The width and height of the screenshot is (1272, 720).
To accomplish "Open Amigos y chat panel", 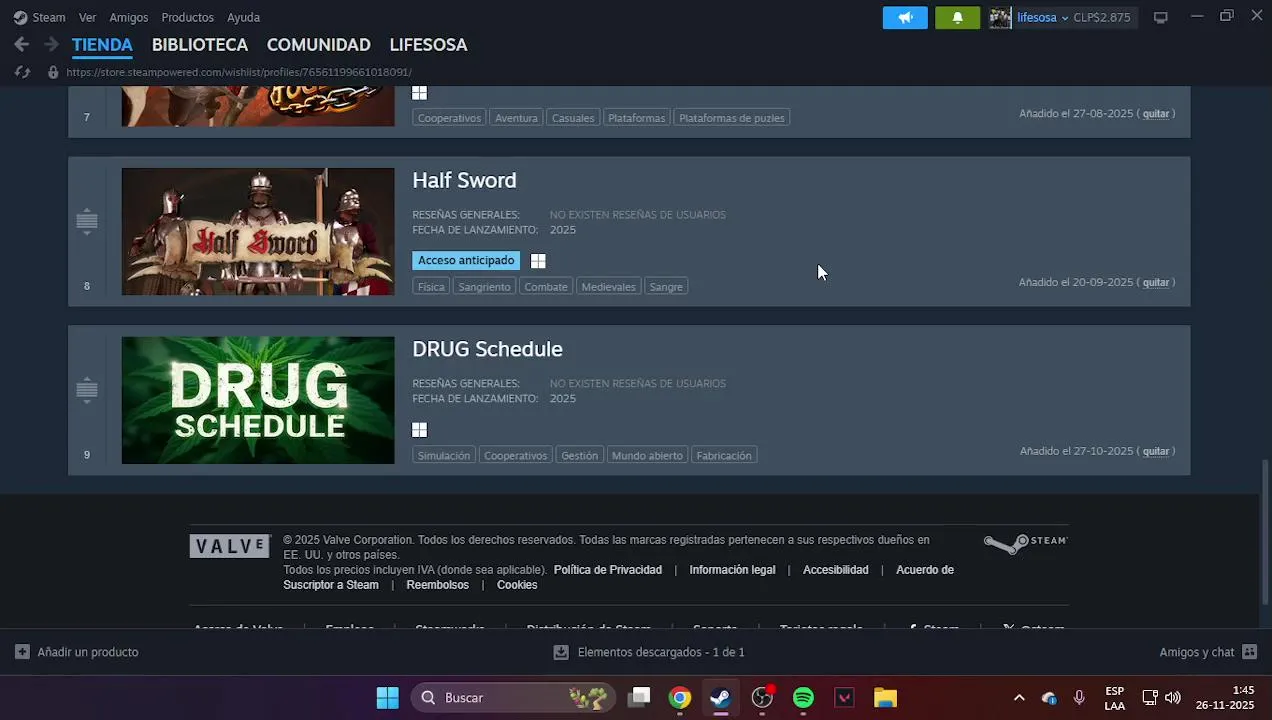I will pos(1208,652).
